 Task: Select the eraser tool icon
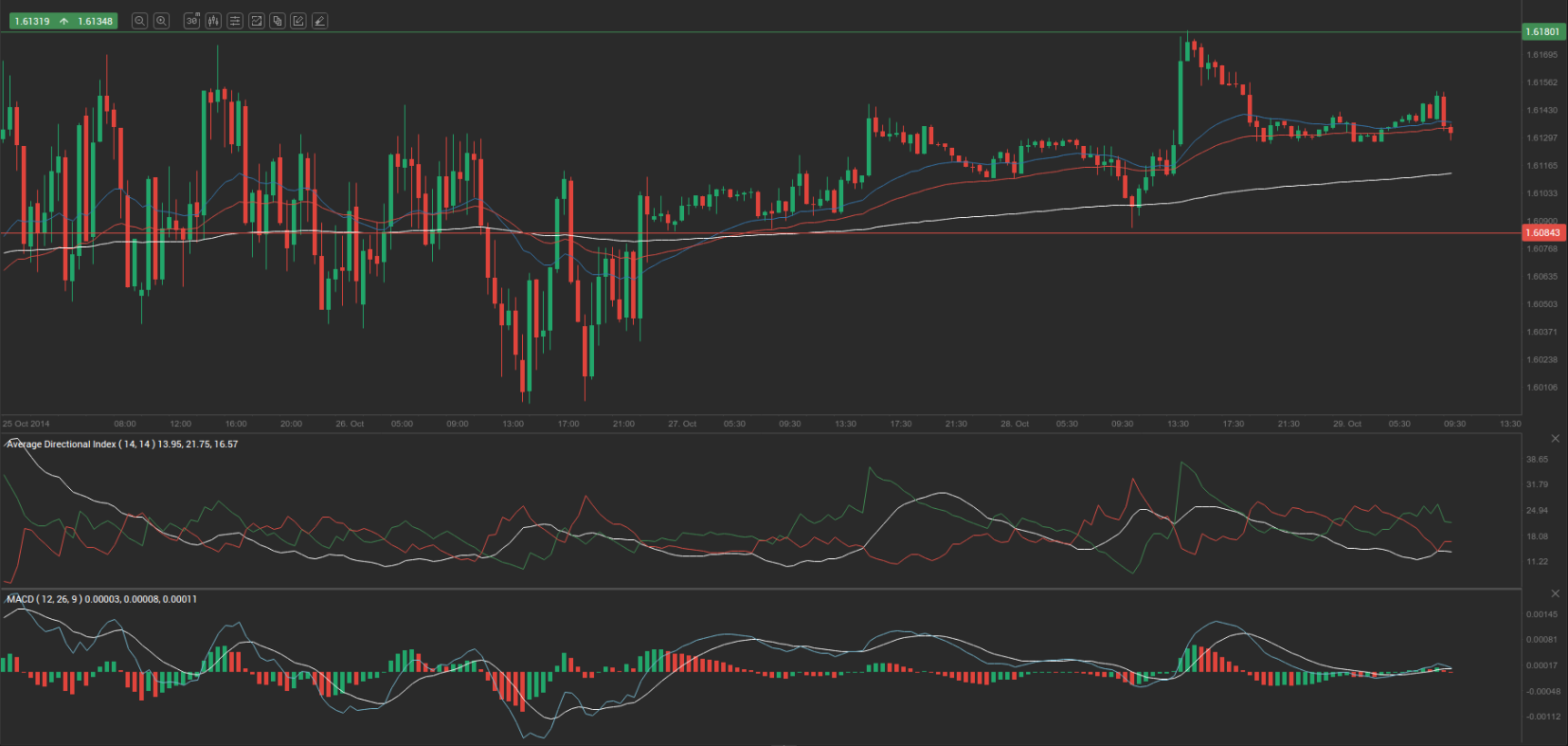click(320, 21)
